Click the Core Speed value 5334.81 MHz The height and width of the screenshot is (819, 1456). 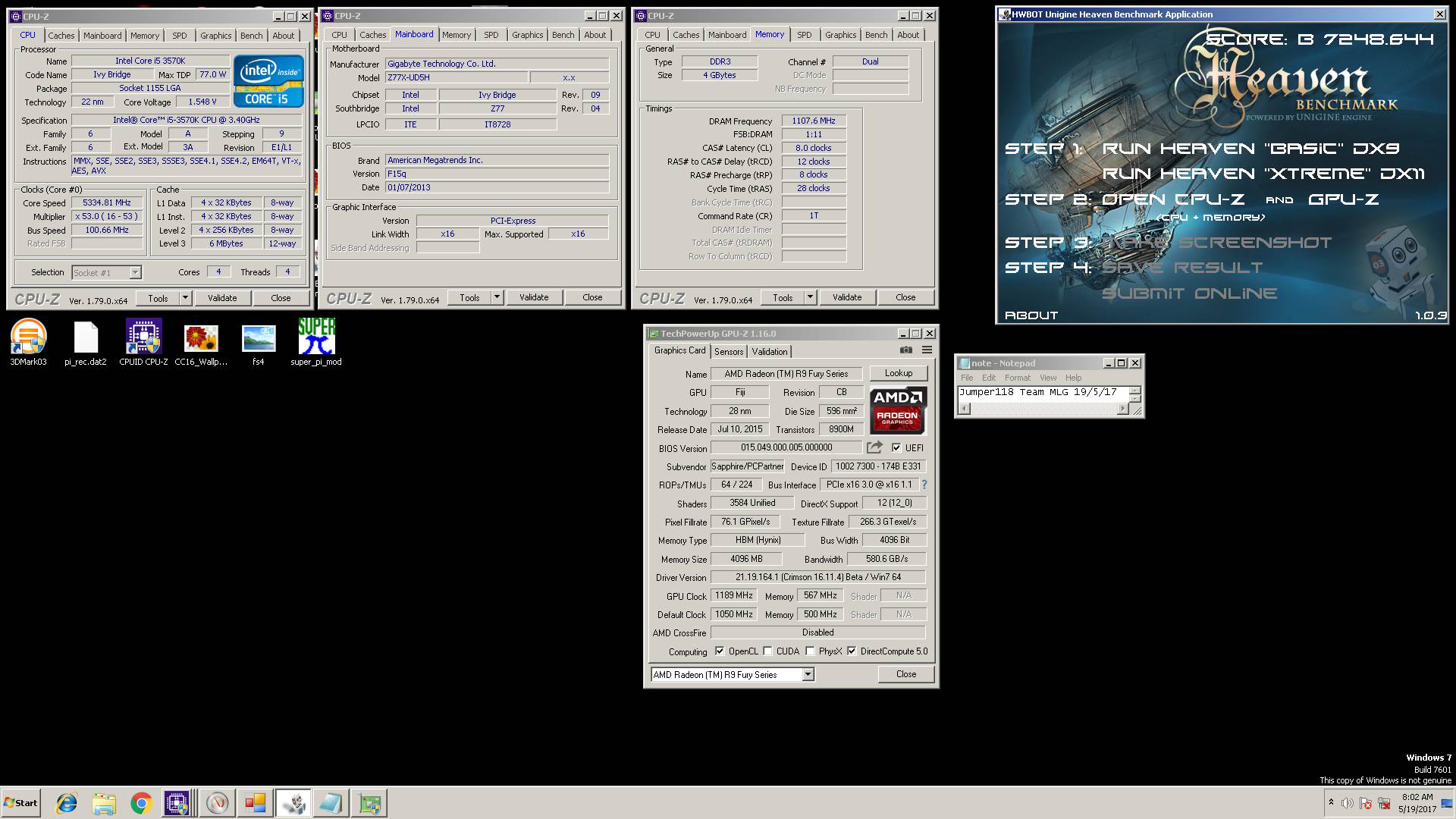pyautogui.click(x=107, y=202)
